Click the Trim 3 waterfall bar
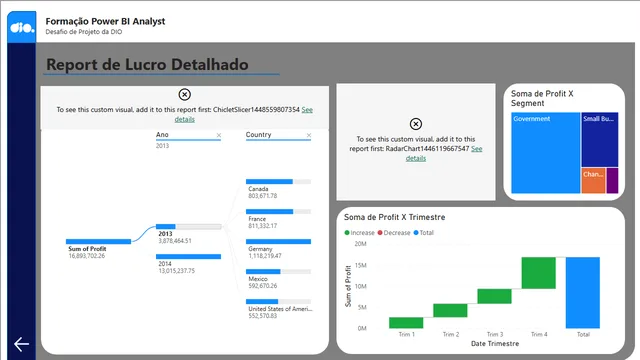The height and width of the screenshot is (360, 640). [x=494, y=296]
